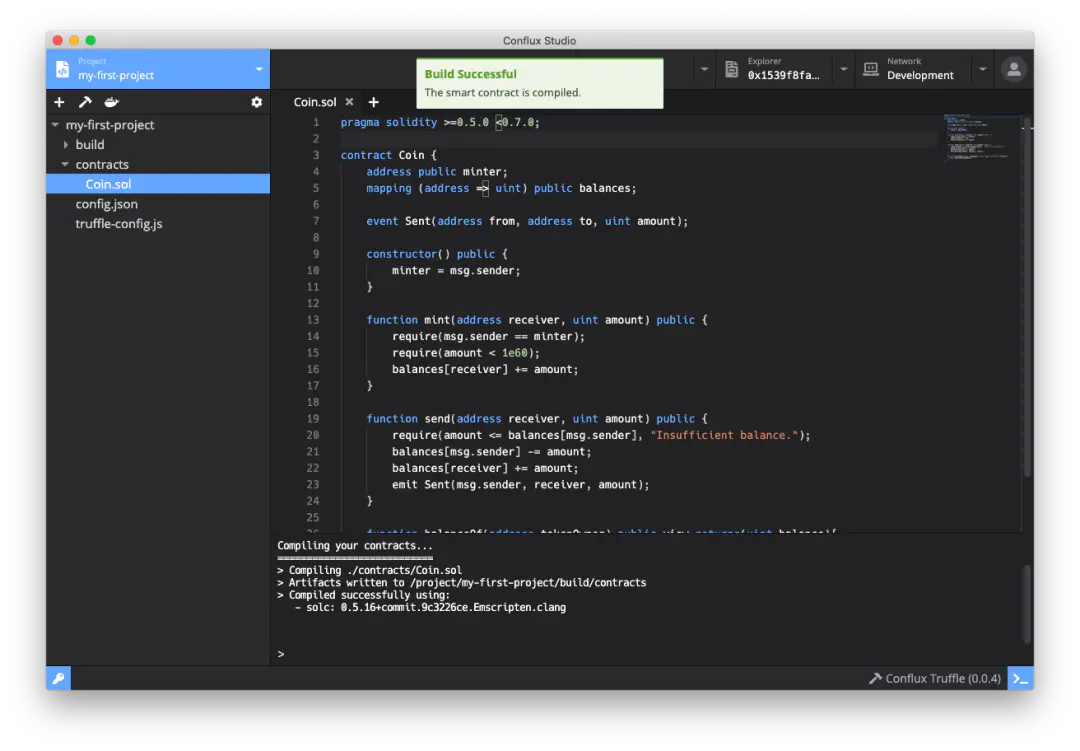Image resolution: width=1080 pixels, height=751 pixels.
Task: Close the Coin.sol tab
Action: (x=350, y=102)
